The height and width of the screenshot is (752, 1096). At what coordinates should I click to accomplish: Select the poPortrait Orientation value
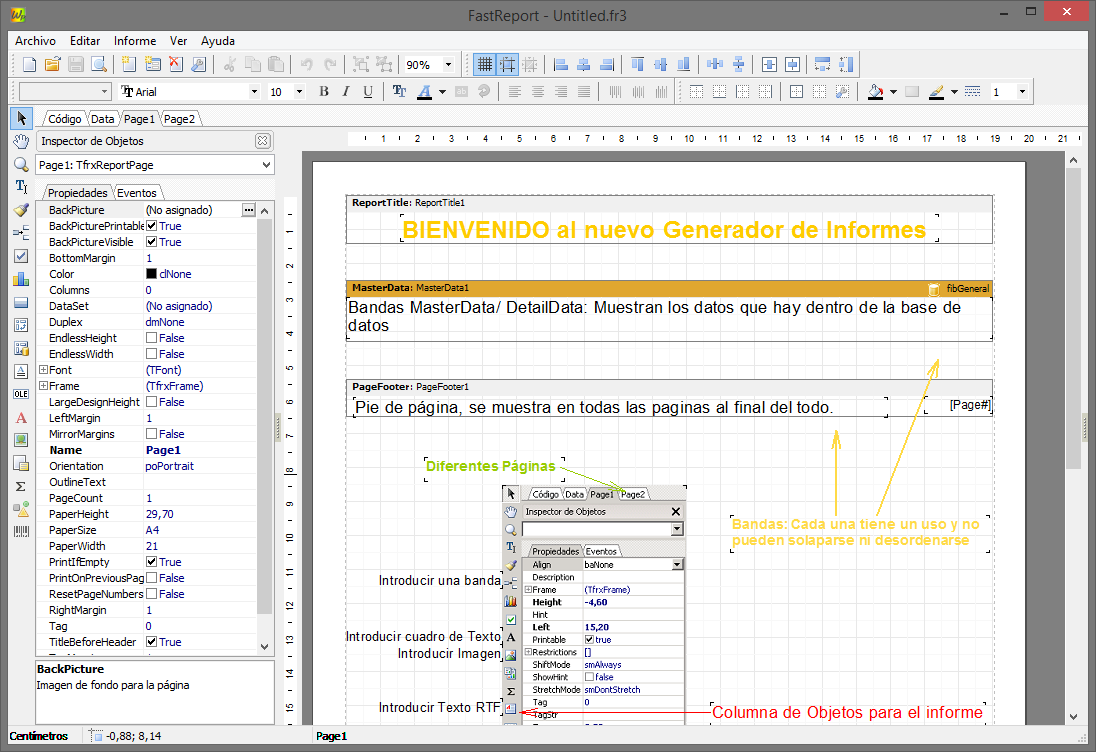[170, 466]
